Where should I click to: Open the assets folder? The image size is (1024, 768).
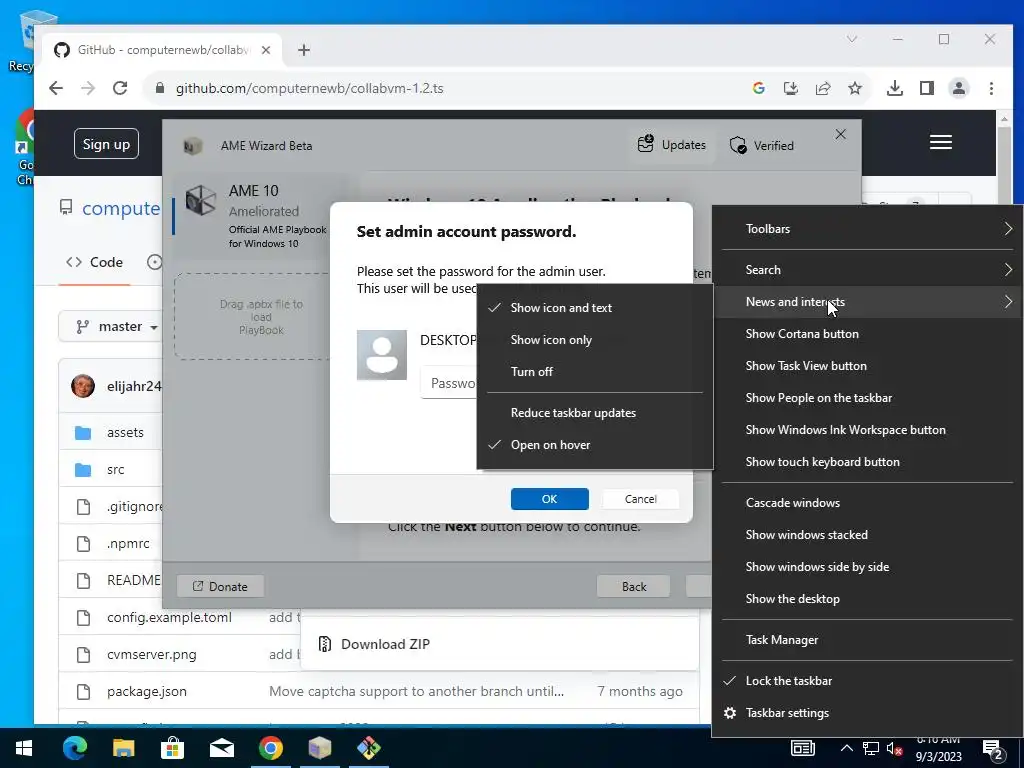coord(125,432)
